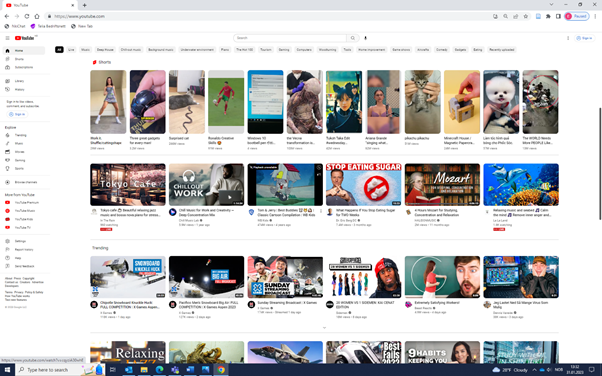Screen dimensions: 602x376
Task: Open the Snowboard Knuckle Huck trending video
Action: click(128, 277)
